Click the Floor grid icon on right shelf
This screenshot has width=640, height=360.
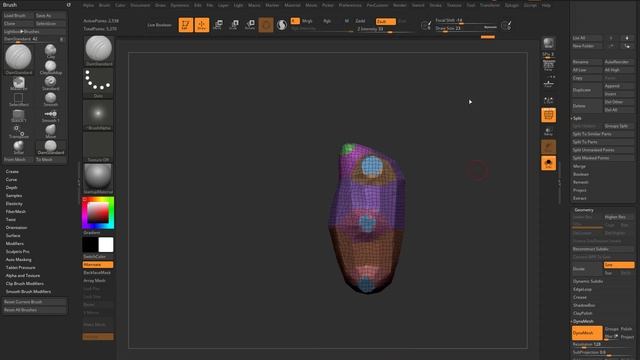pos(549,83)
